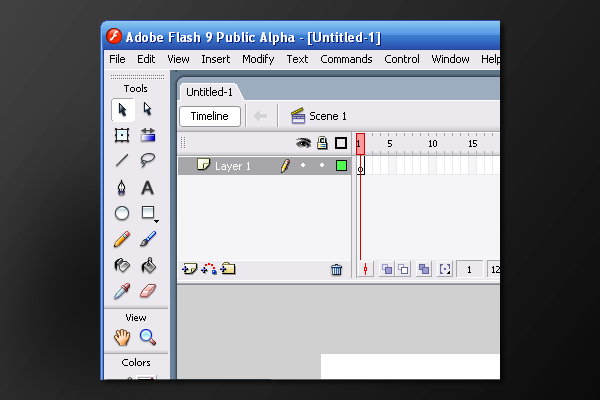Image resolution: width=600 pixels, height=400 pixels.
Task: Select the Paint Bucket tool
Action: click(148, 265)
